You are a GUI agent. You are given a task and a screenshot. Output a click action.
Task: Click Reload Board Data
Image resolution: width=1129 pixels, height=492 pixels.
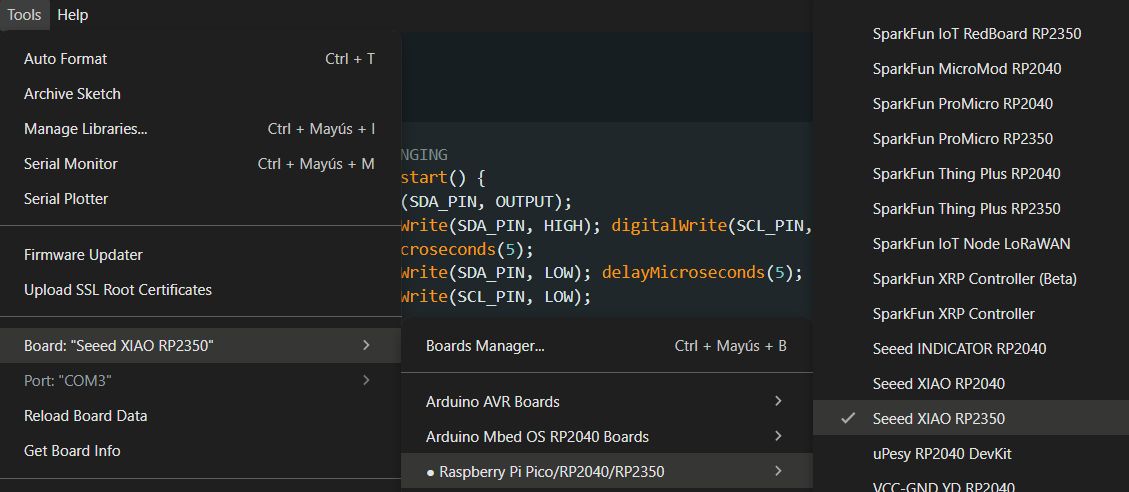click(x=85, y=416)
